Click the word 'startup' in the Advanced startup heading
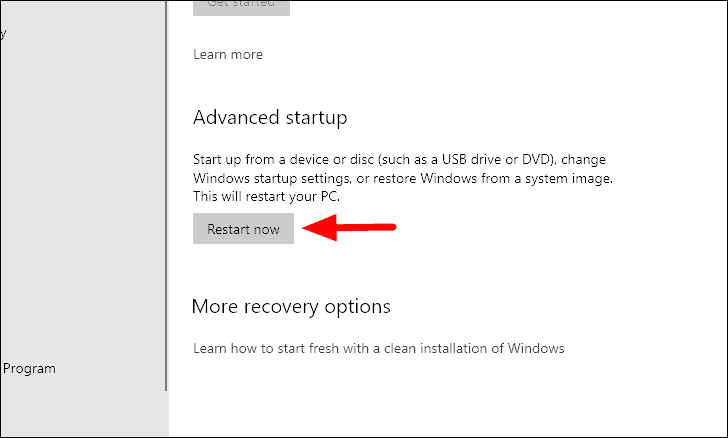Screen dimensions: 728x438 point(316,118)
